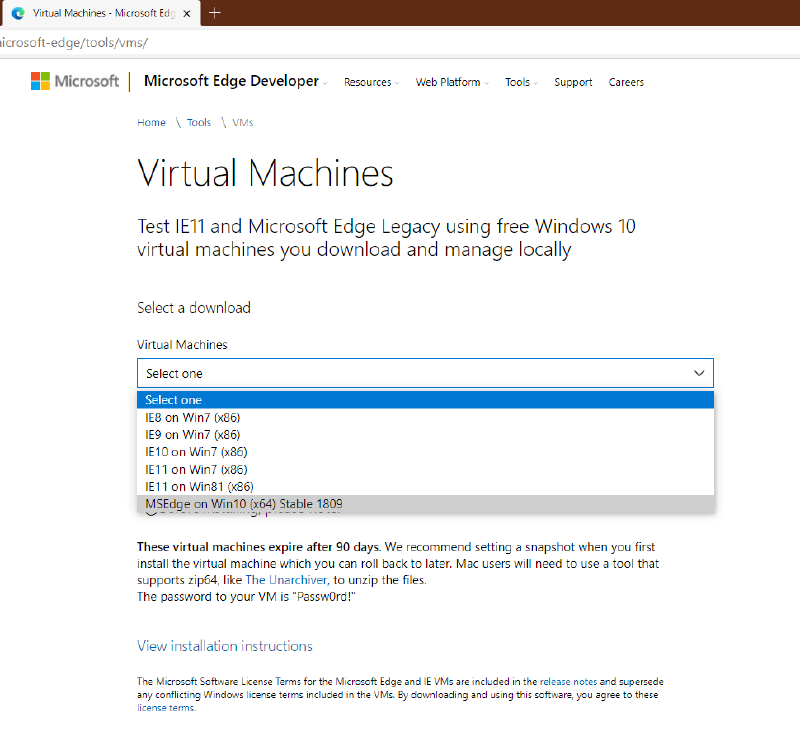Click the browser address bar
The image size is (800, 746).
(x=400, y=42)
